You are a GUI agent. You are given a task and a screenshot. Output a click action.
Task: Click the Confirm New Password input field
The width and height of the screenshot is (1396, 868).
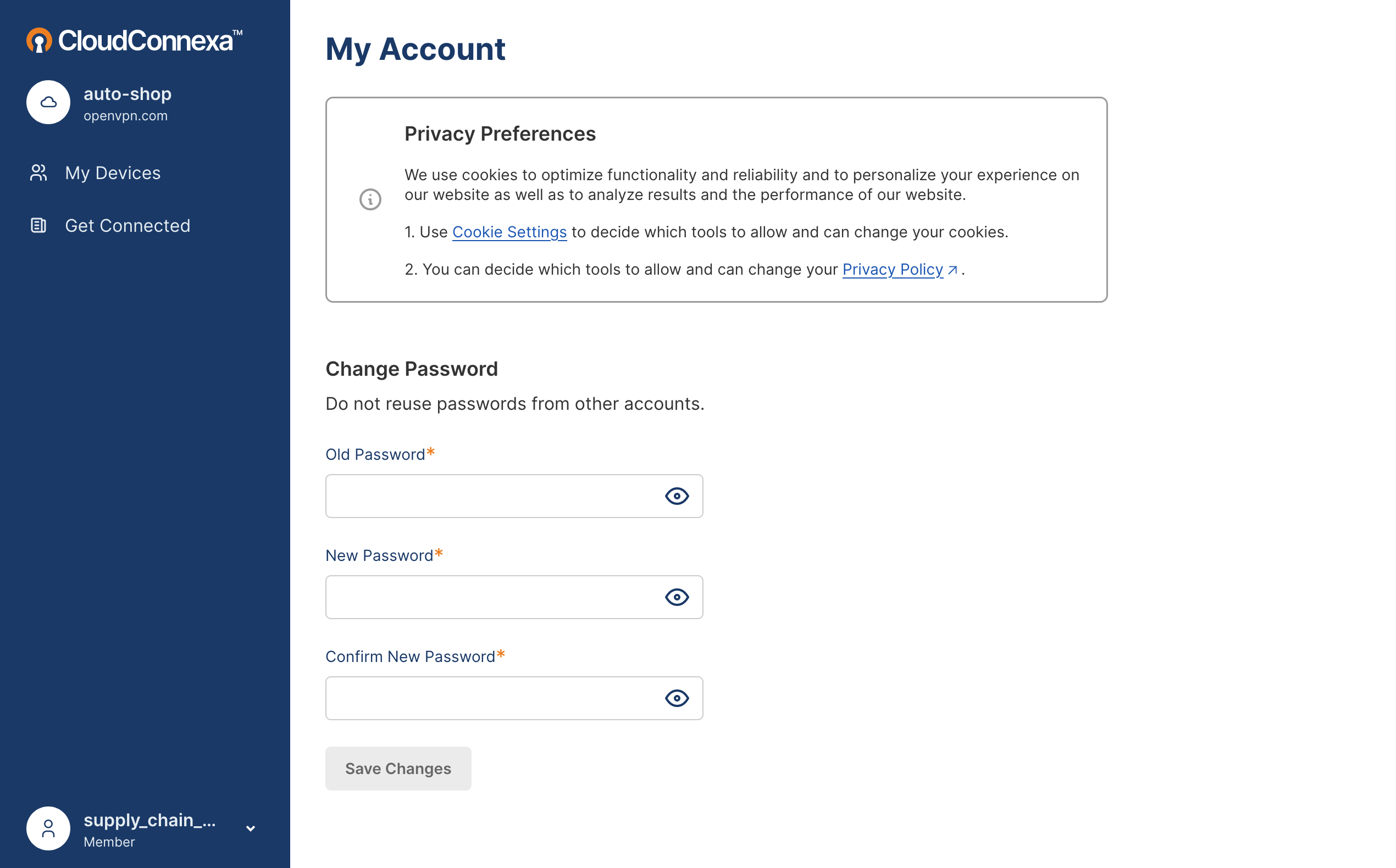point(514,698)
